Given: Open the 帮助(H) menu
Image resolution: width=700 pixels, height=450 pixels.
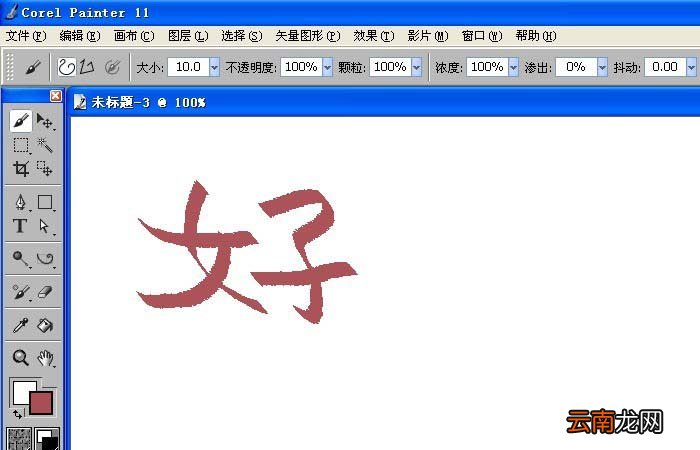Looking at the screenshot, I should coord(536,36).
